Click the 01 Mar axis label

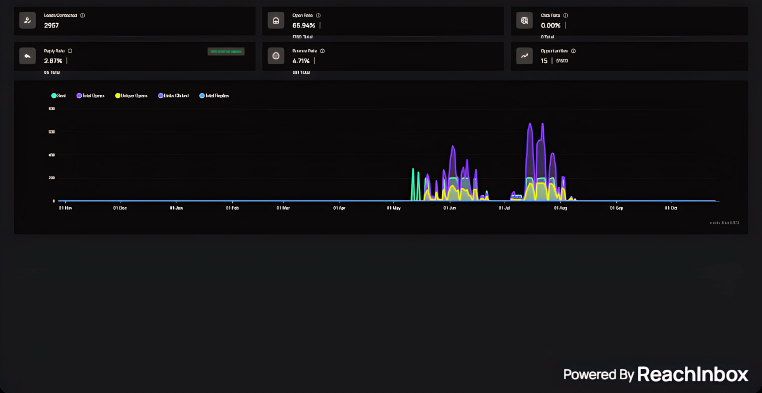(x=283, y=208)
